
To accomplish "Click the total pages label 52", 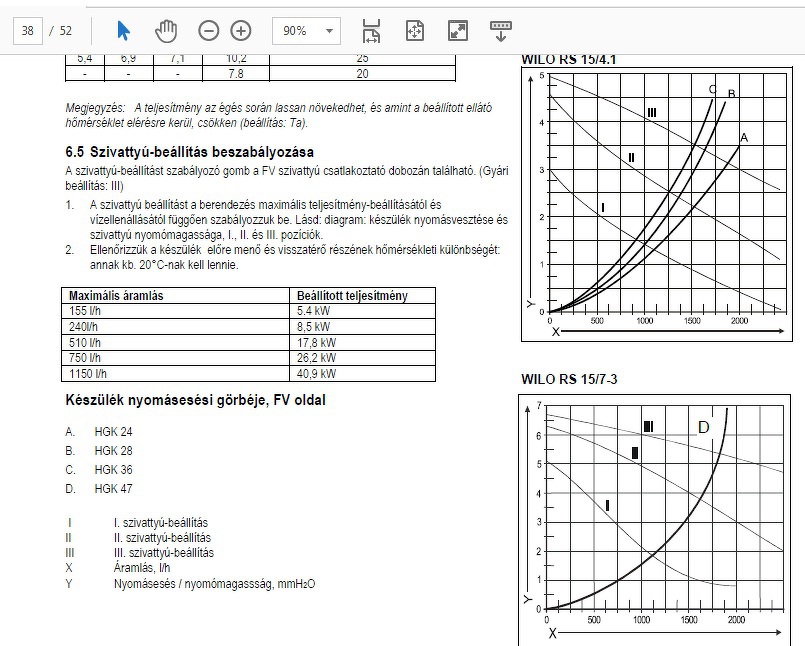I will point(66,31).
